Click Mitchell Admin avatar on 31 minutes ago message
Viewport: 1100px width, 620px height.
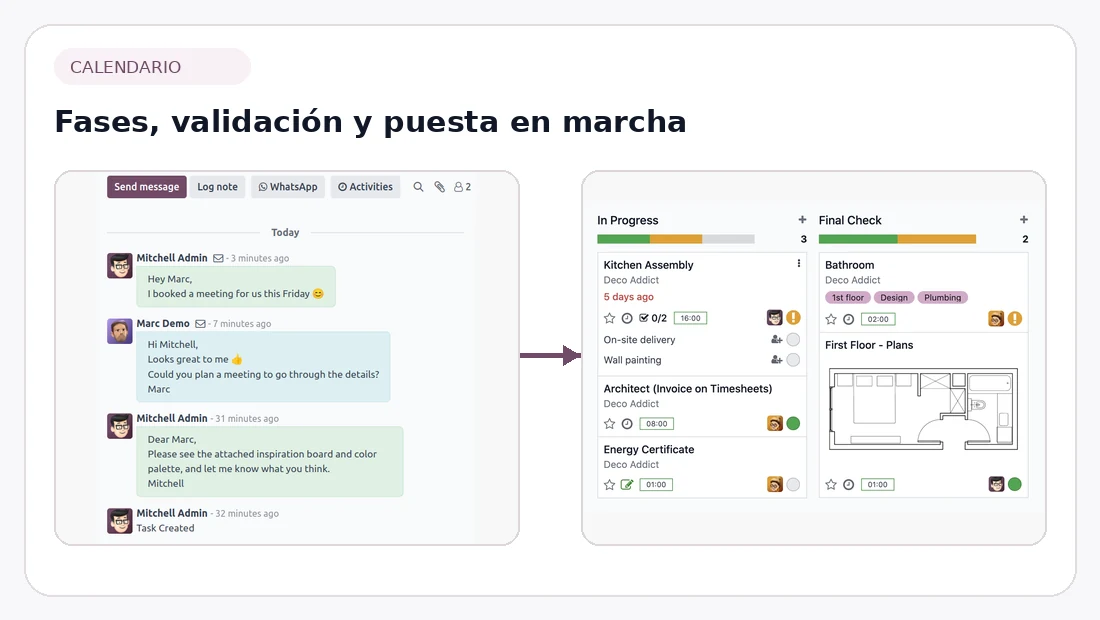pyautogui.click(x=120, y=426)
